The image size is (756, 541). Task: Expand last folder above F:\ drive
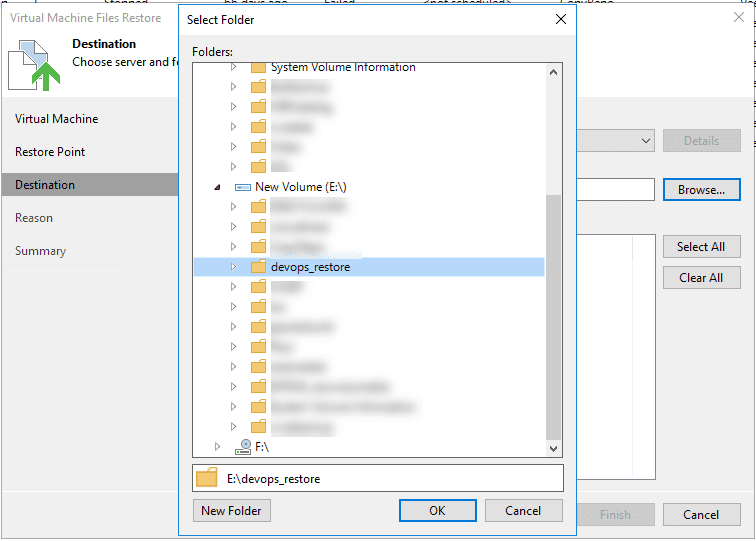pos(233,426)
